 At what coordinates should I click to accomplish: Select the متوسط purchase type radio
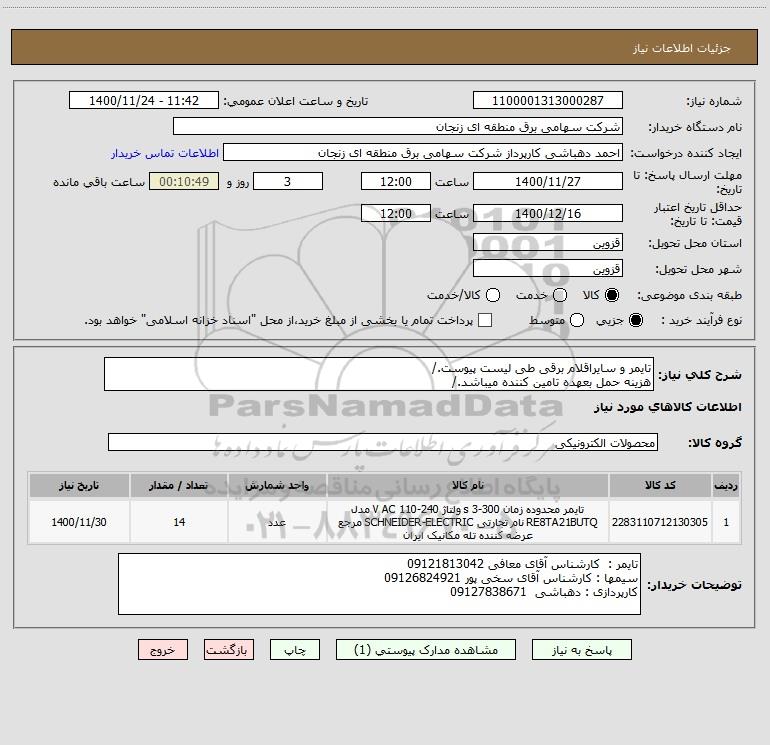click(577, 320)
